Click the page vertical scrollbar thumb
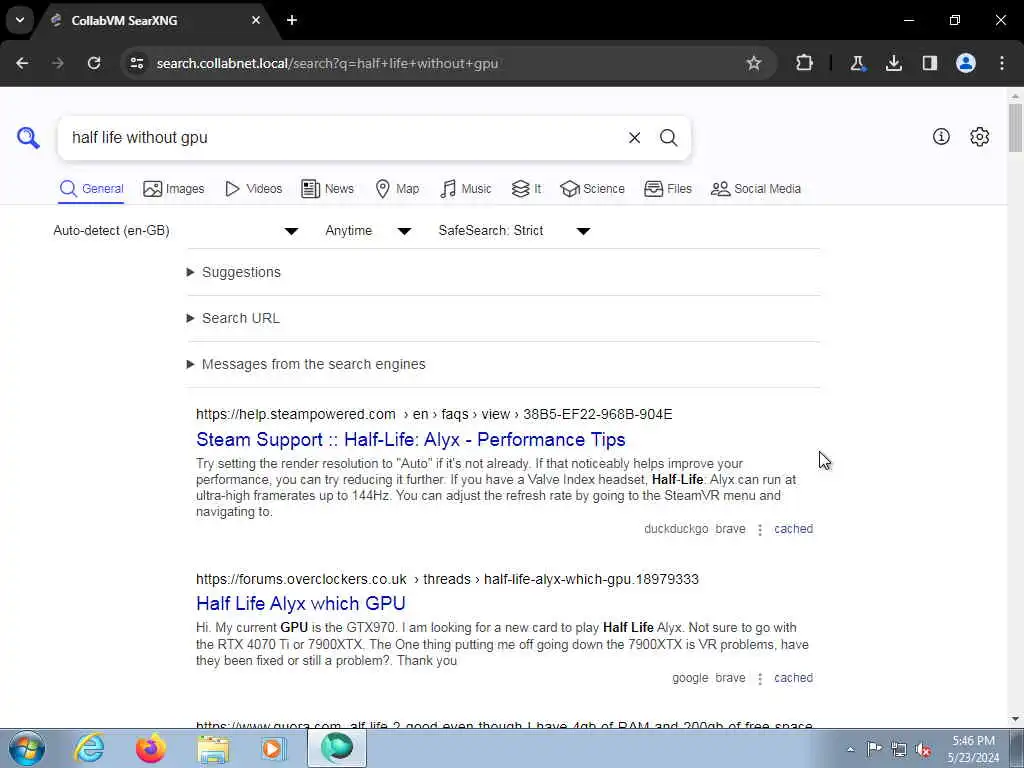The height and width of the screenshot is (768, 1024). tap(1015, 127)
